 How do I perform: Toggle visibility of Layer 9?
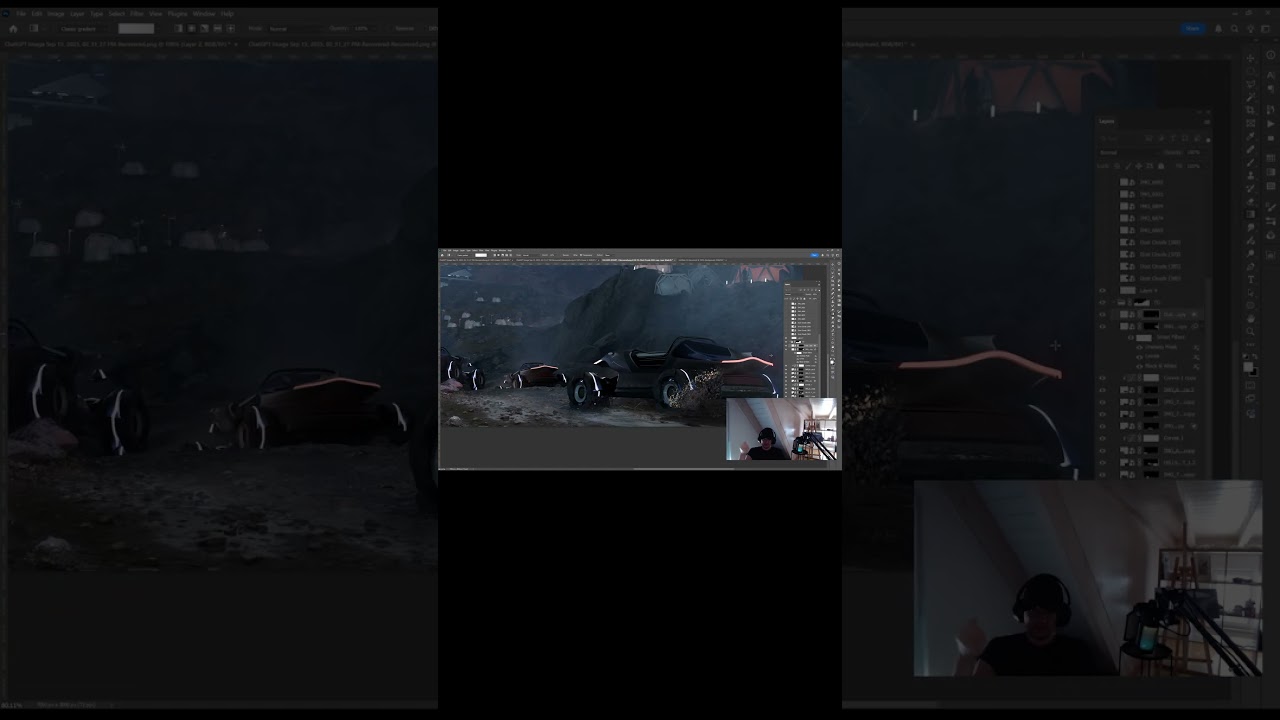tap(1103, 290)
